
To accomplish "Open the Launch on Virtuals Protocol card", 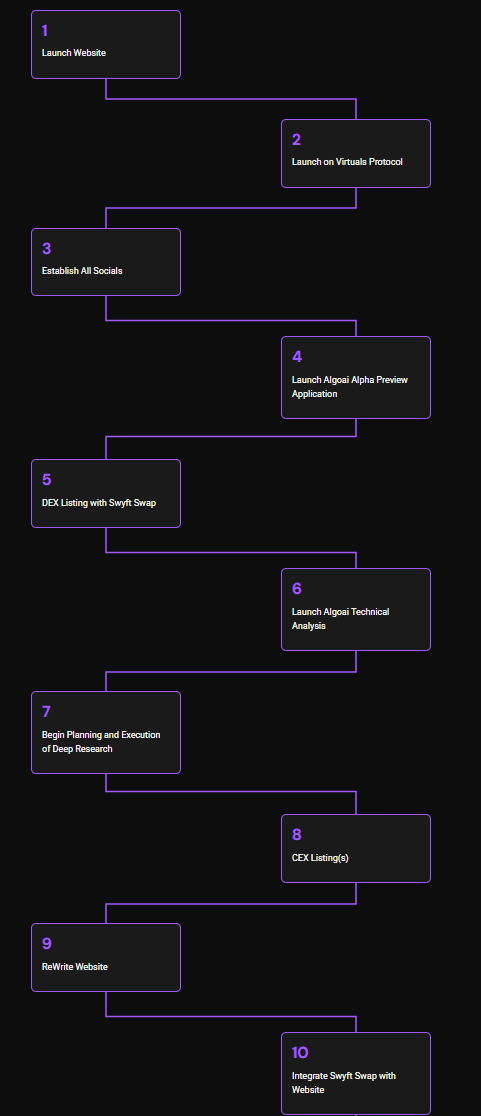I will pyautogui.click(x=356, y=154).
